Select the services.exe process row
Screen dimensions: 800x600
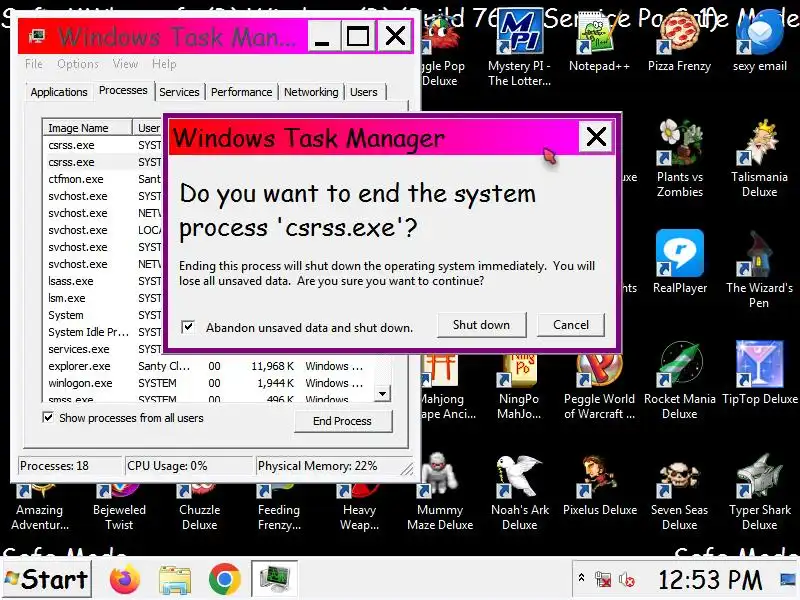(x=104, y=349)
